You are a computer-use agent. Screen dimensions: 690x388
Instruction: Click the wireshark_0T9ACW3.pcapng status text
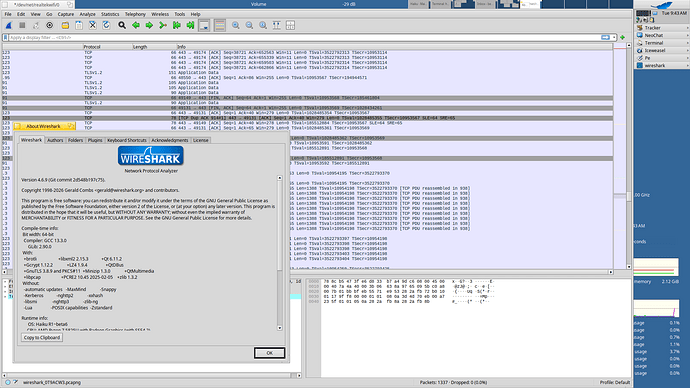click(52, 382)
